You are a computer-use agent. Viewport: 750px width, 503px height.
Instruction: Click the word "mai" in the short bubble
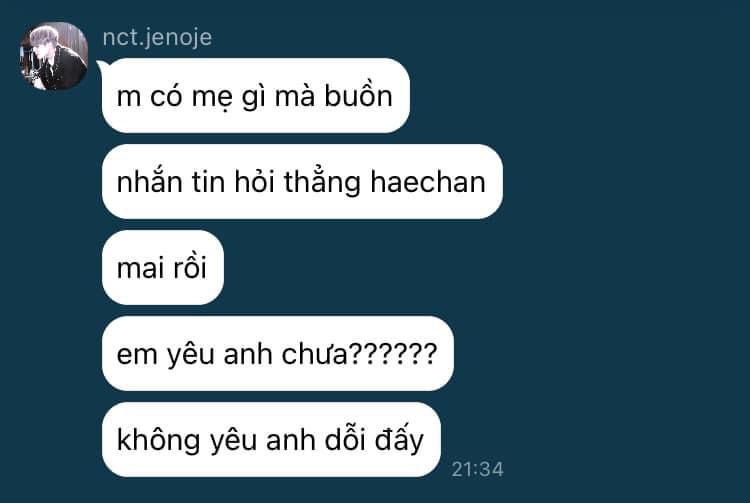(140, 268)
